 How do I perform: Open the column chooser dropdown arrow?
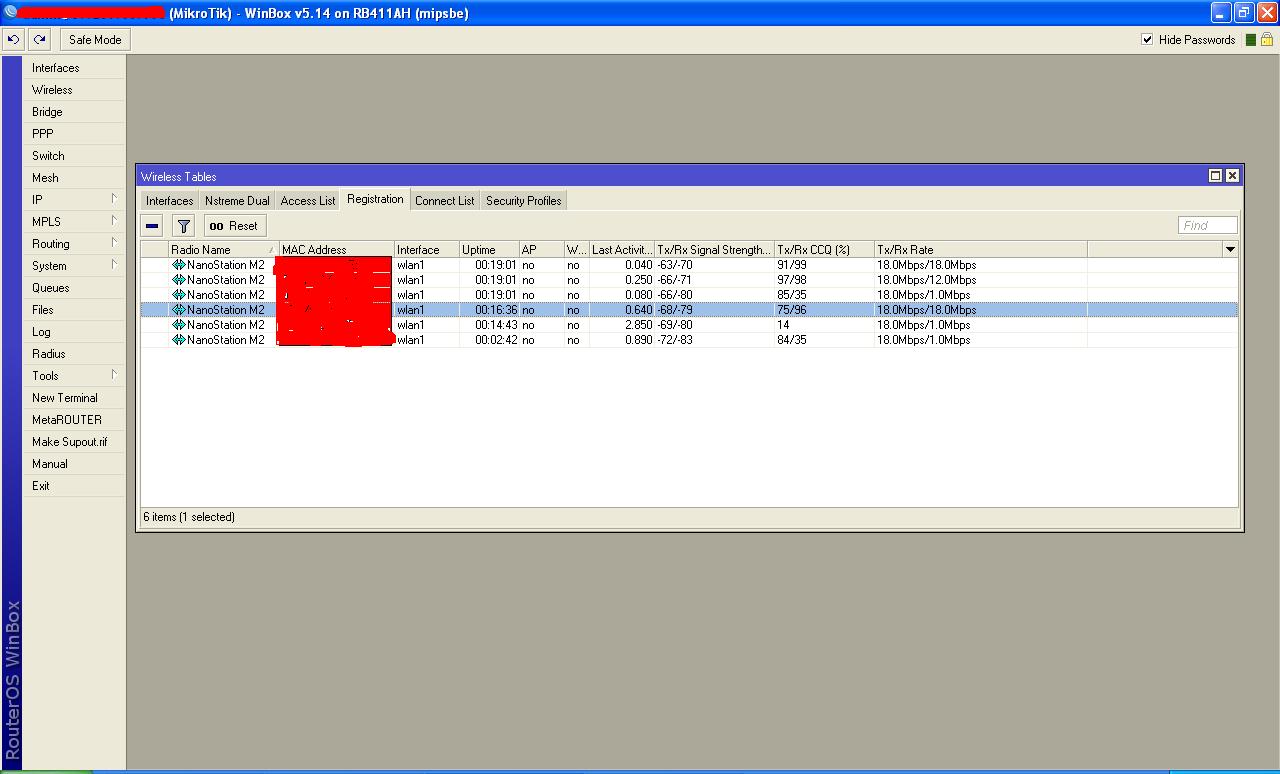tap(1230, 249)
